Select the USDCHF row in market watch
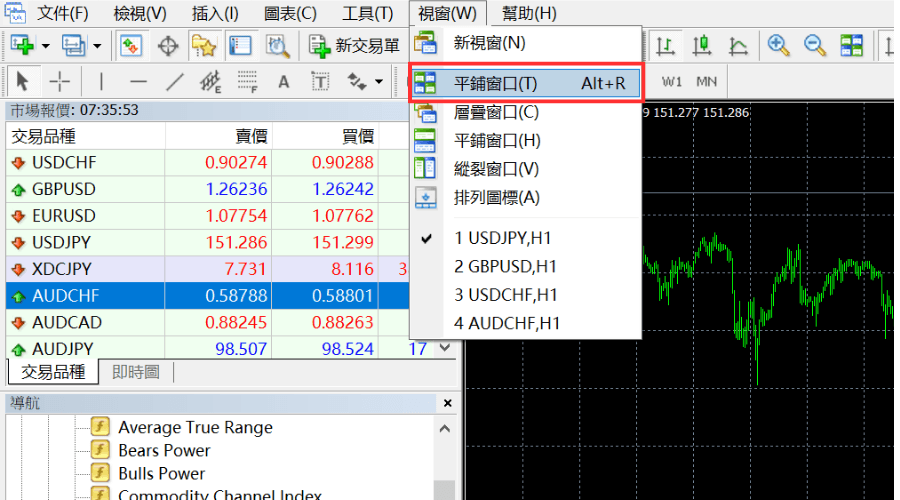This screenshot has width=900, height=500. (x=207, y=162)
